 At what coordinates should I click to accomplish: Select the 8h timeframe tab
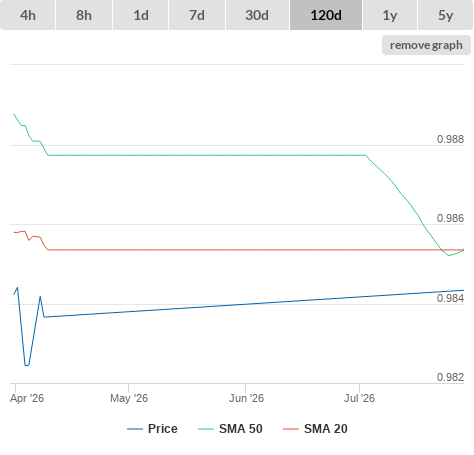84,15
